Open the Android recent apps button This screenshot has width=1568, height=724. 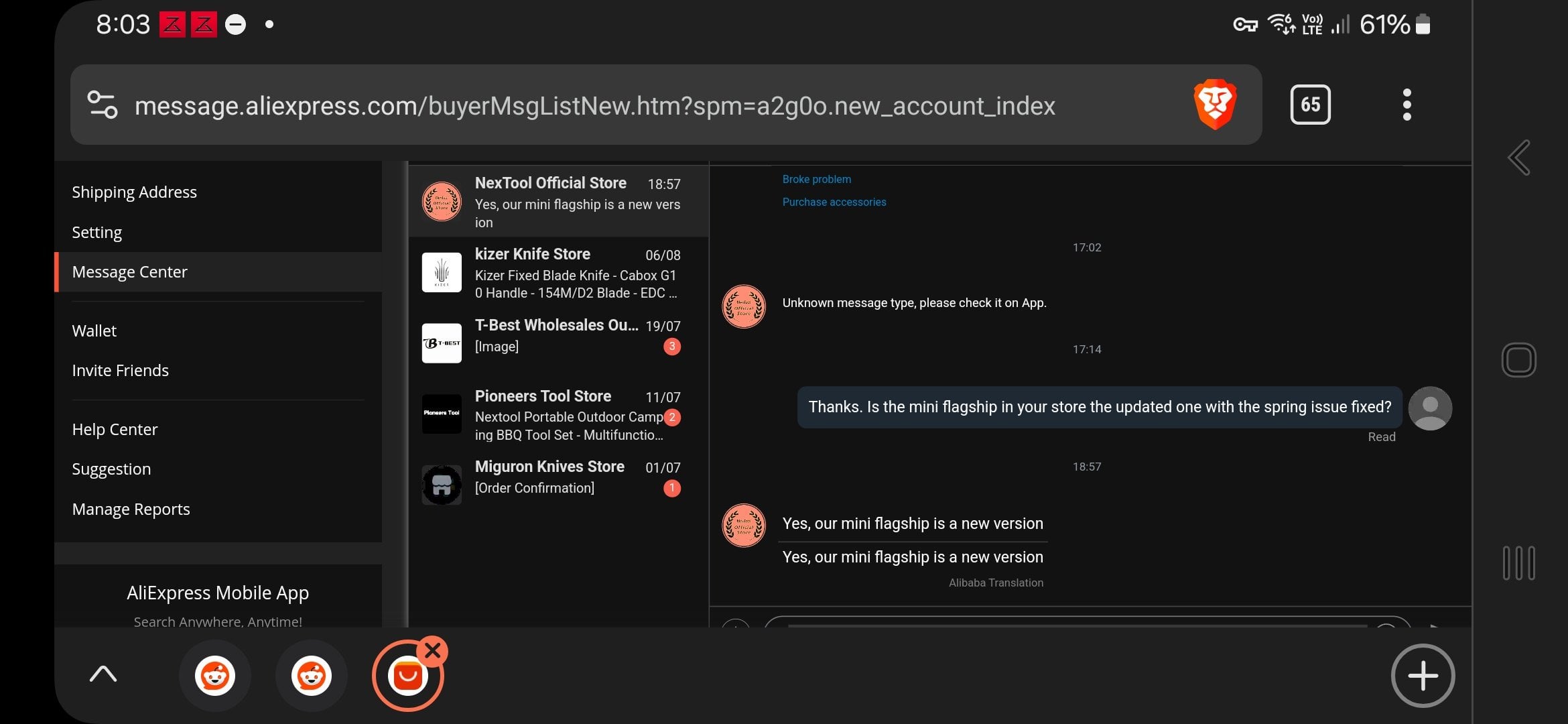1518,563
